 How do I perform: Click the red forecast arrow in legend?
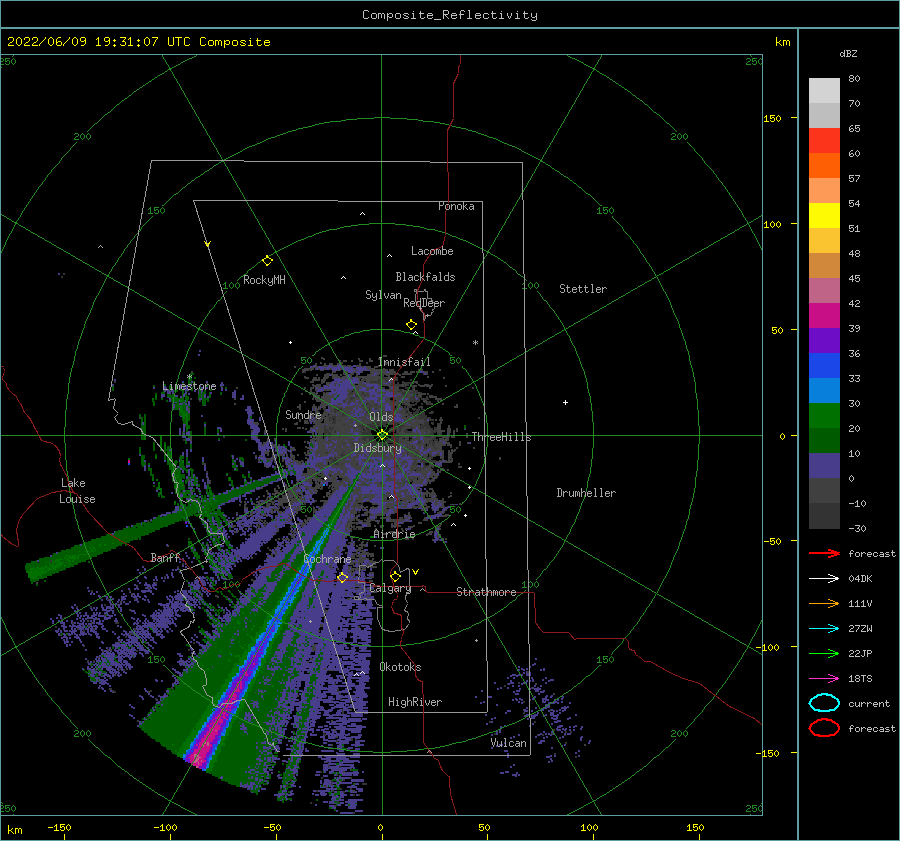[824, 553]
